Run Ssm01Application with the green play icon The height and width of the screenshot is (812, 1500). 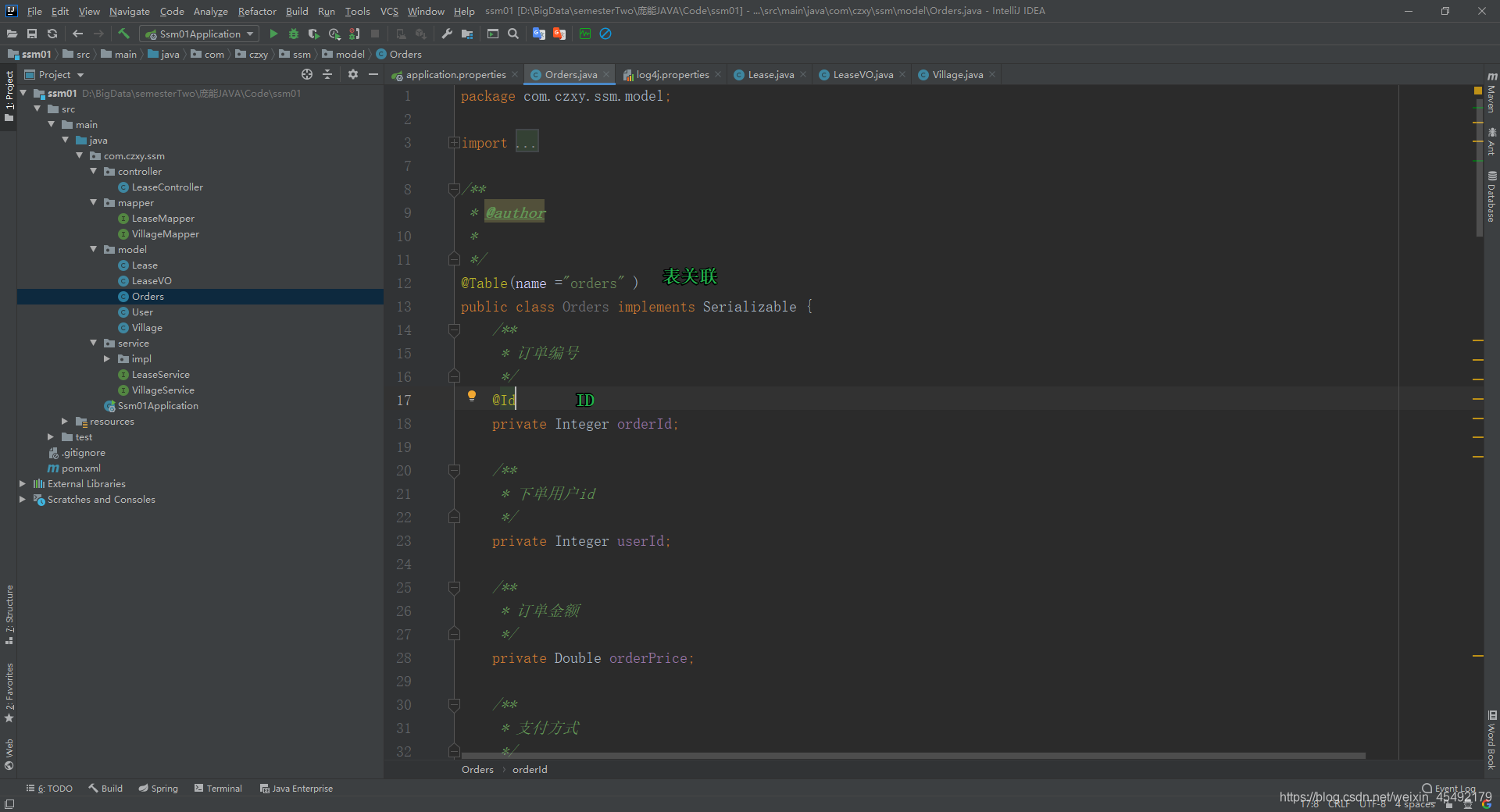pos(273,34)
